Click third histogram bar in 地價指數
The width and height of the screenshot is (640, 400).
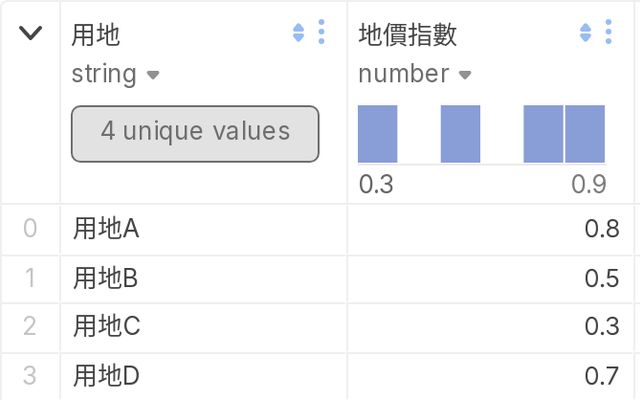coord(543,134)
